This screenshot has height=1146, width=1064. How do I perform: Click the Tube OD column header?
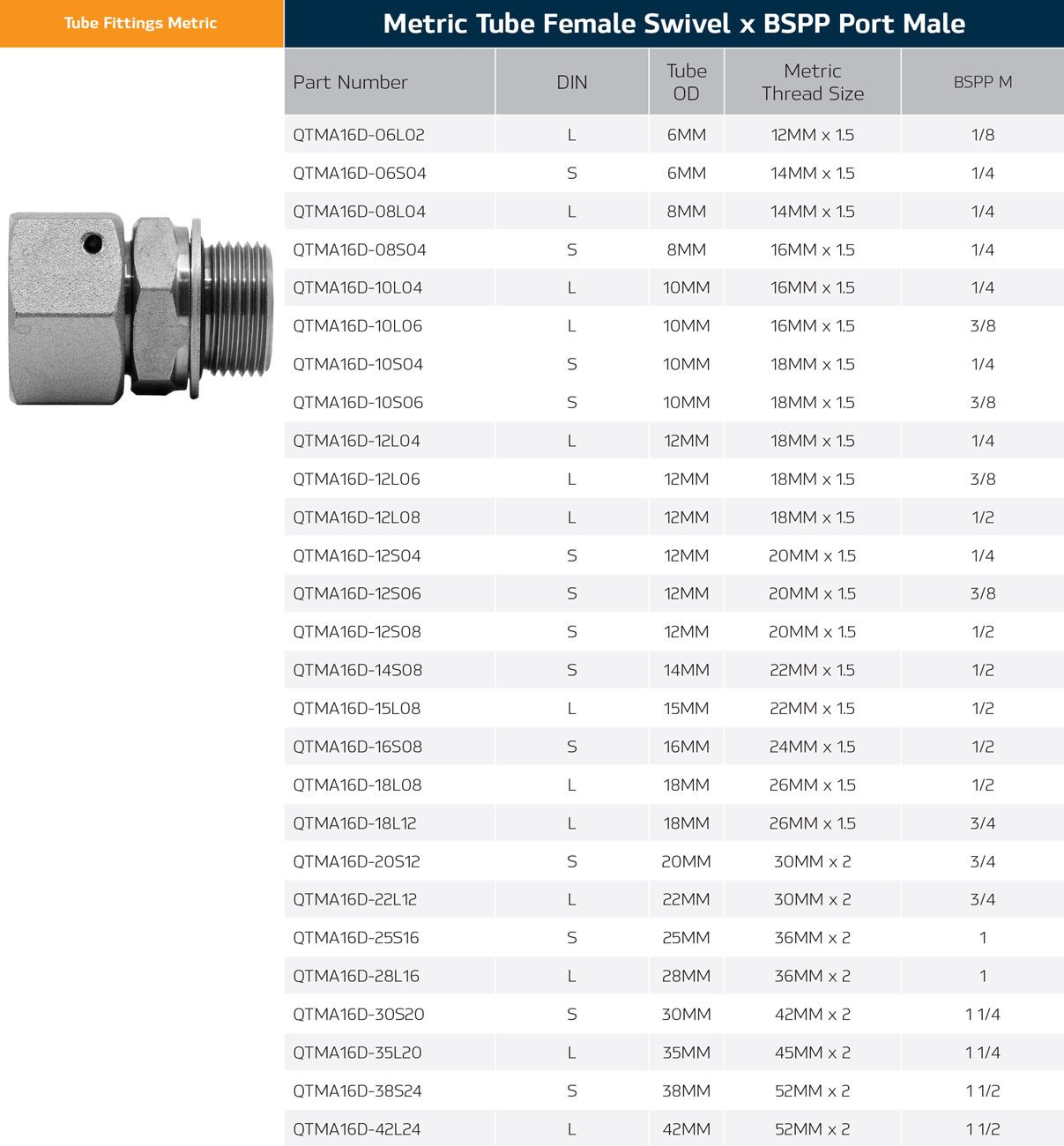[686, 82]
